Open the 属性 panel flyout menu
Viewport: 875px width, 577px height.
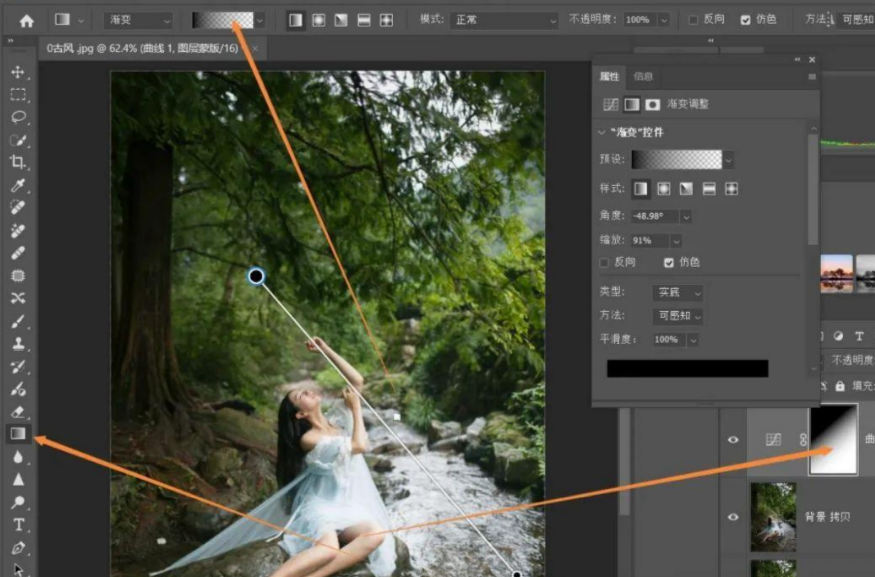(811, 76)
